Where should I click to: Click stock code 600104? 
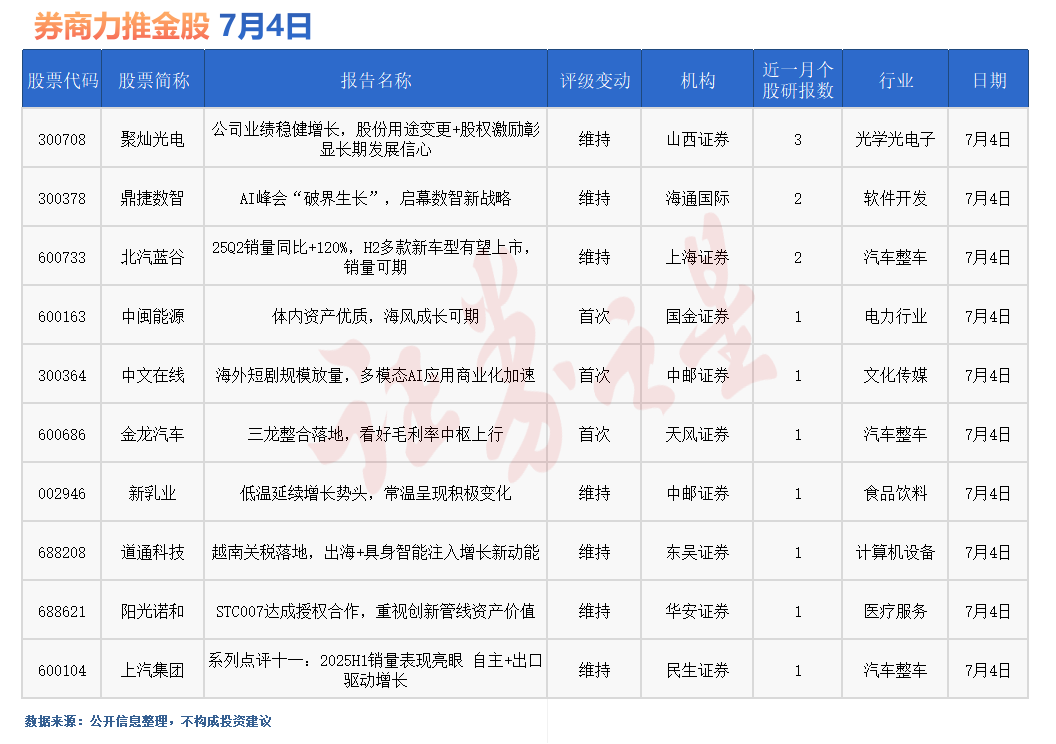coord(62,671)
